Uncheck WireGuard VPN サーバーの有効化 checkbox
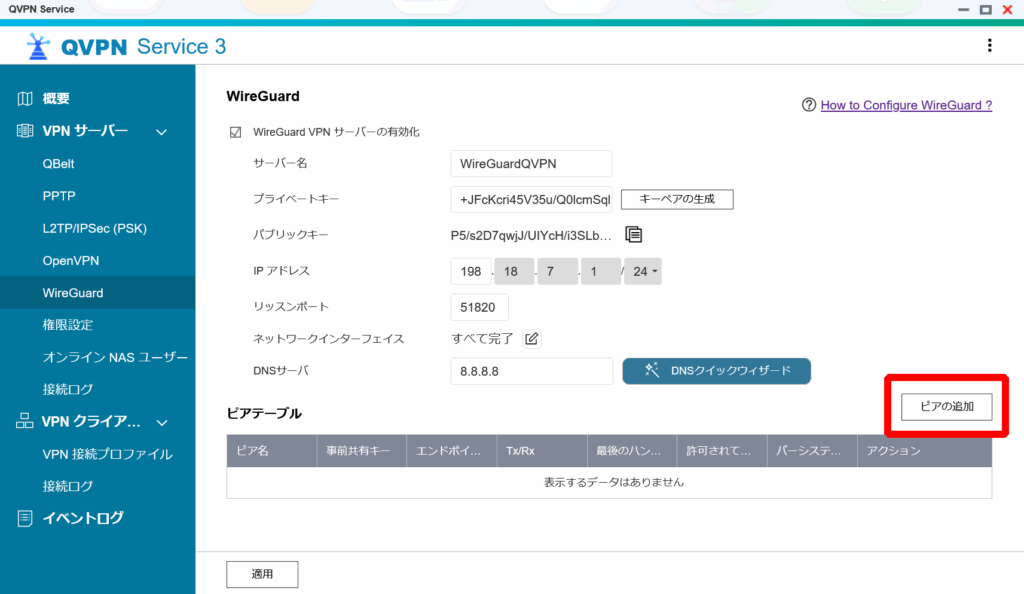Screen dimensions: 1024x594 click(236, 132)
